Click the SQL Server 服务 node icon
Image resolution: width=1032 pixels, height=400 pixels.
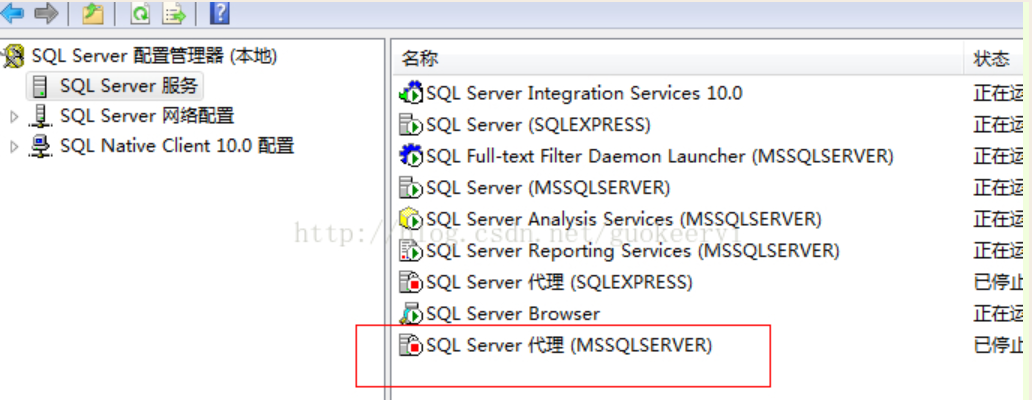40,86
